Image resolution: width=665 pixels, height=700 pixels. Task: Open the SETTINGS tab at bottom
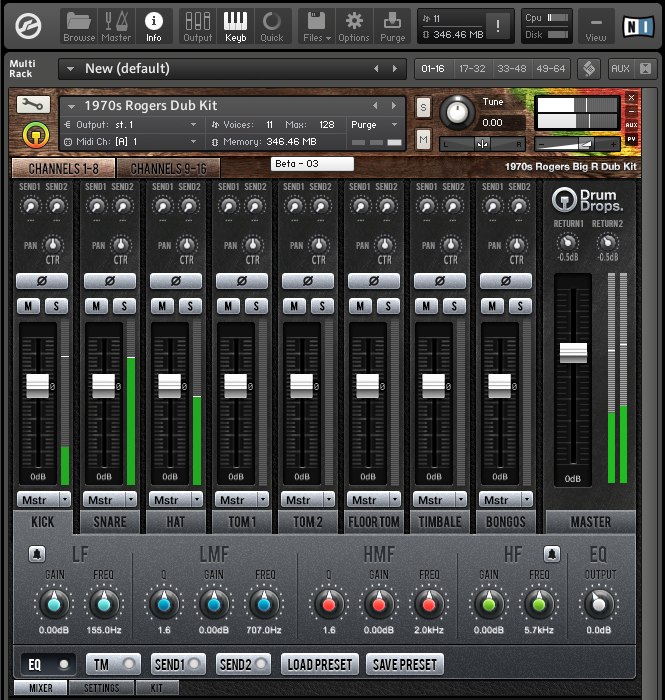[101, 688]
